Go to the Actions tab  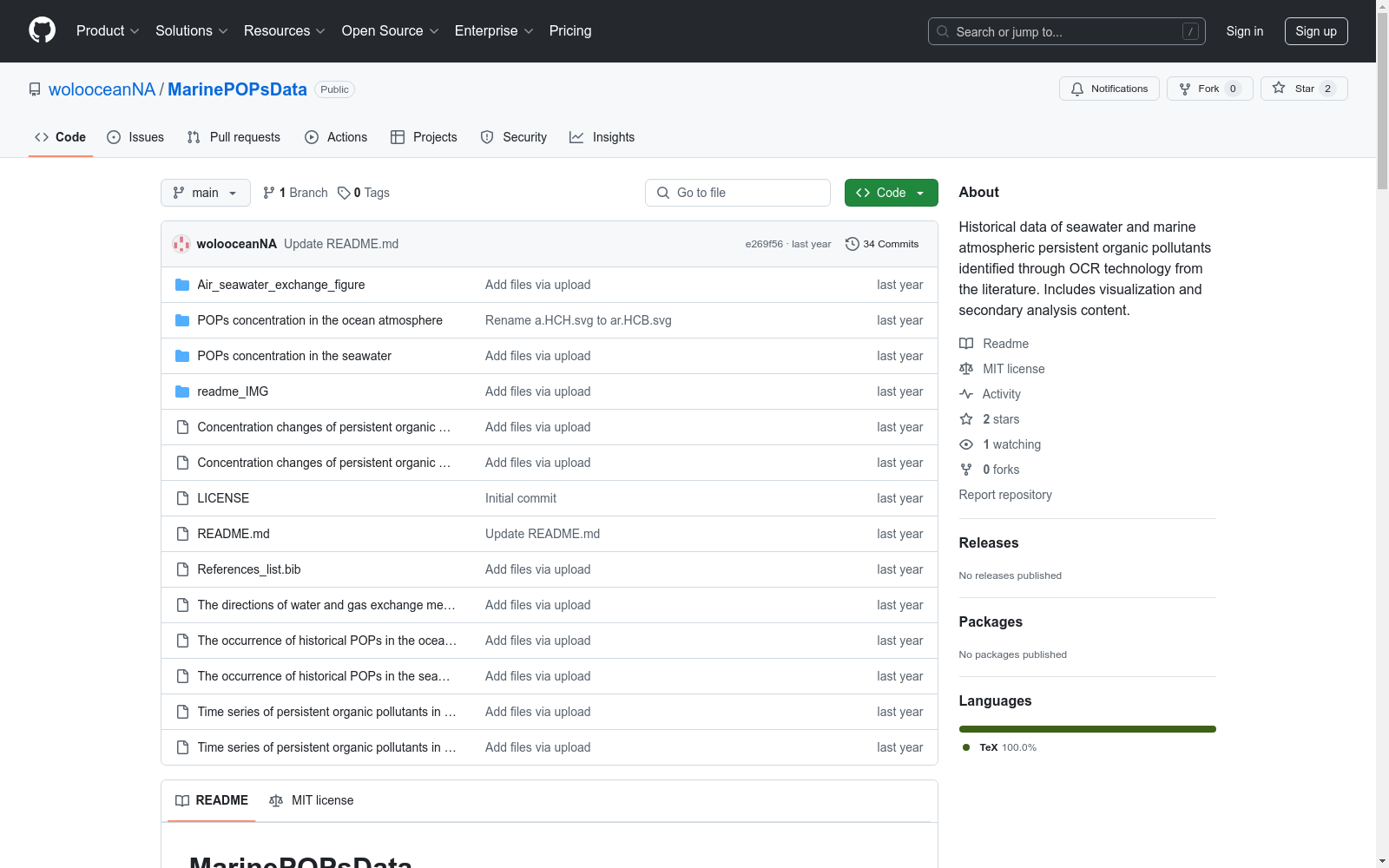(x=336, y=137)
